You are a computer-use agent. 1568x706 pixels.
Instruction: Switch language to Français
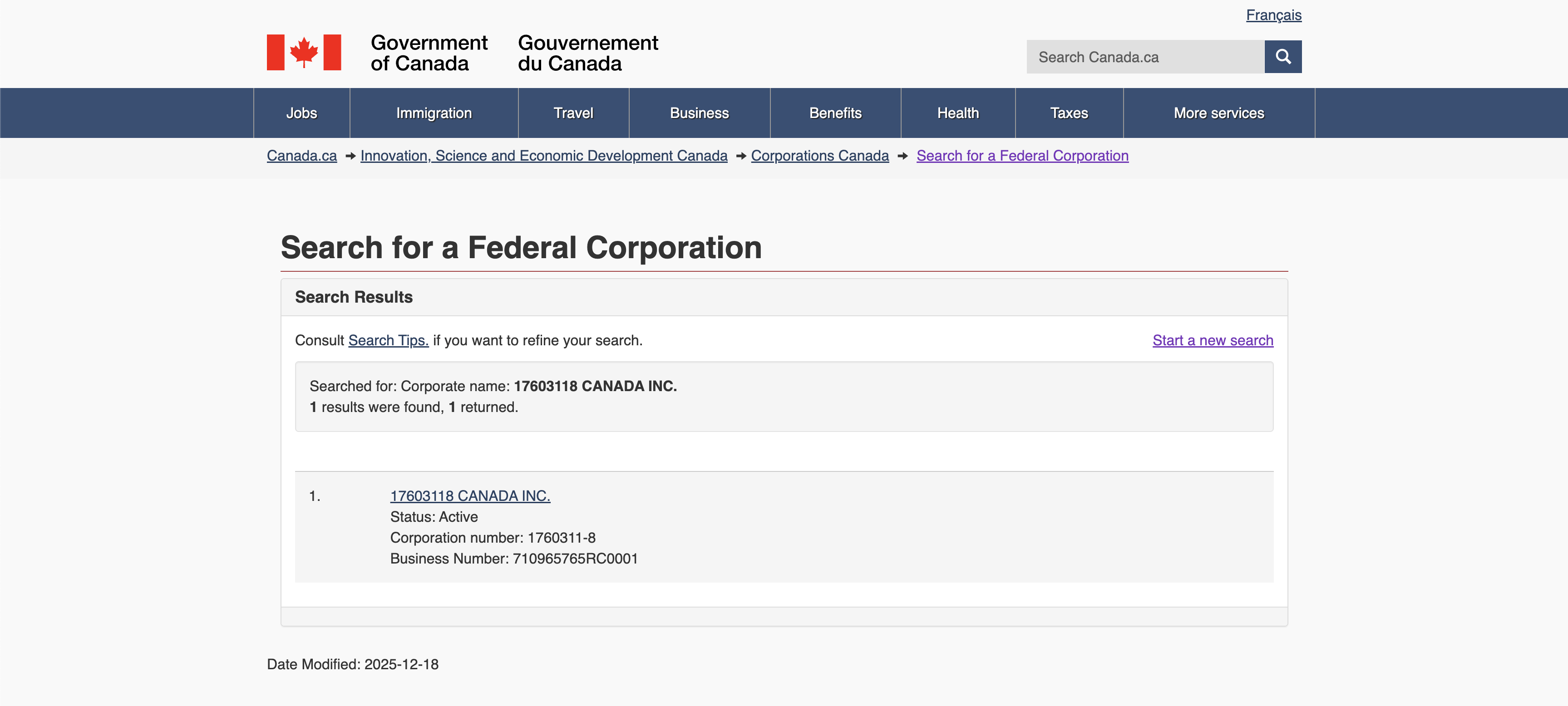[1273, 15]
